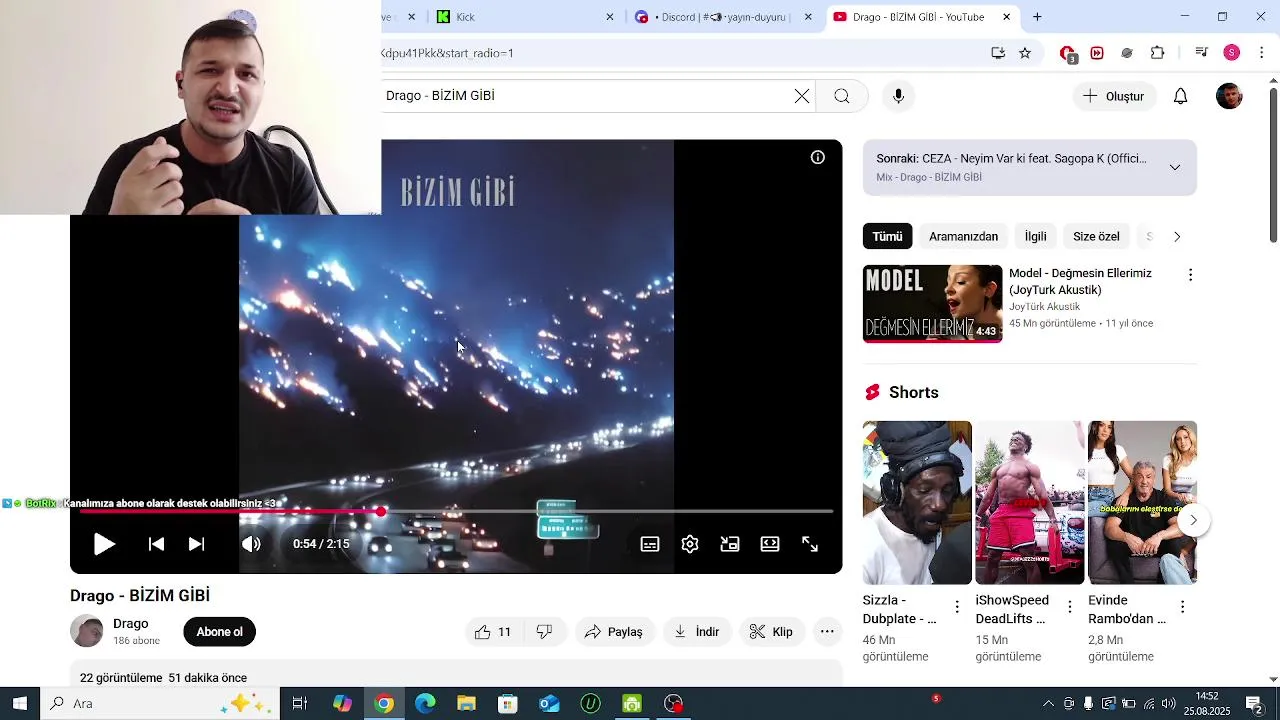Toggle theater mode in the player

[x=770, y=544]
